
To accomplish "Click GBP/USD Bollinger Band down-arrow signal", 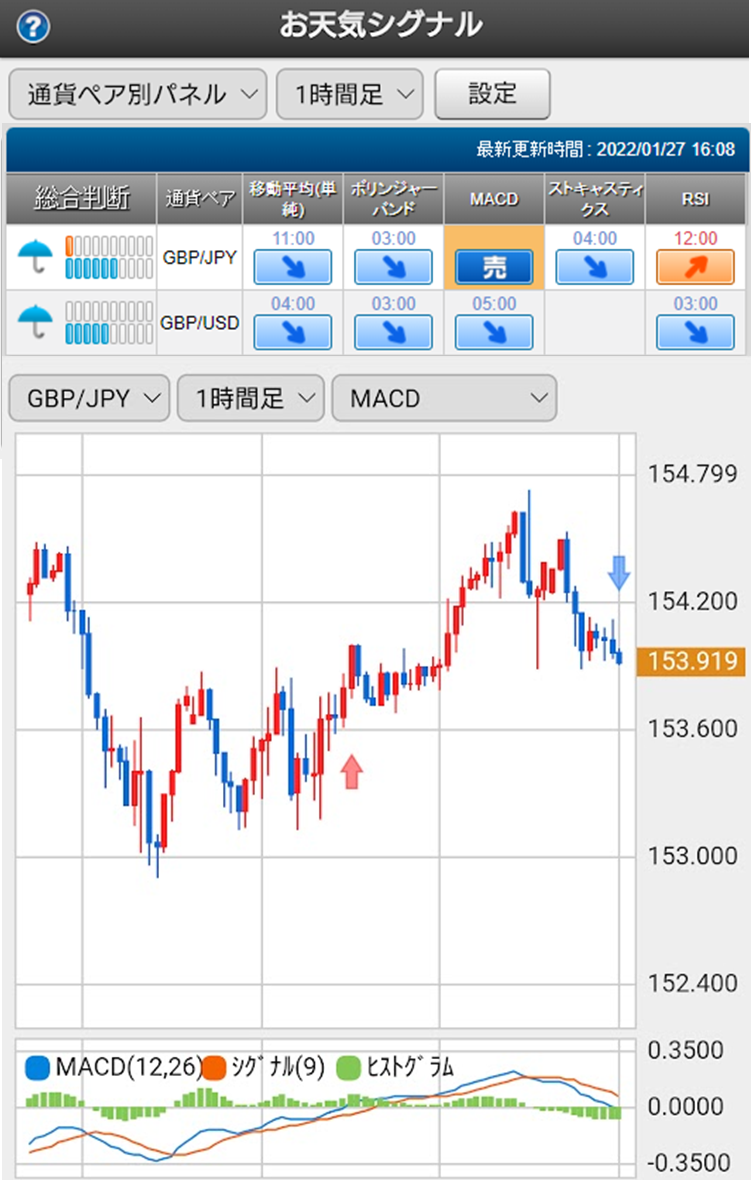I will coord(394,333).
